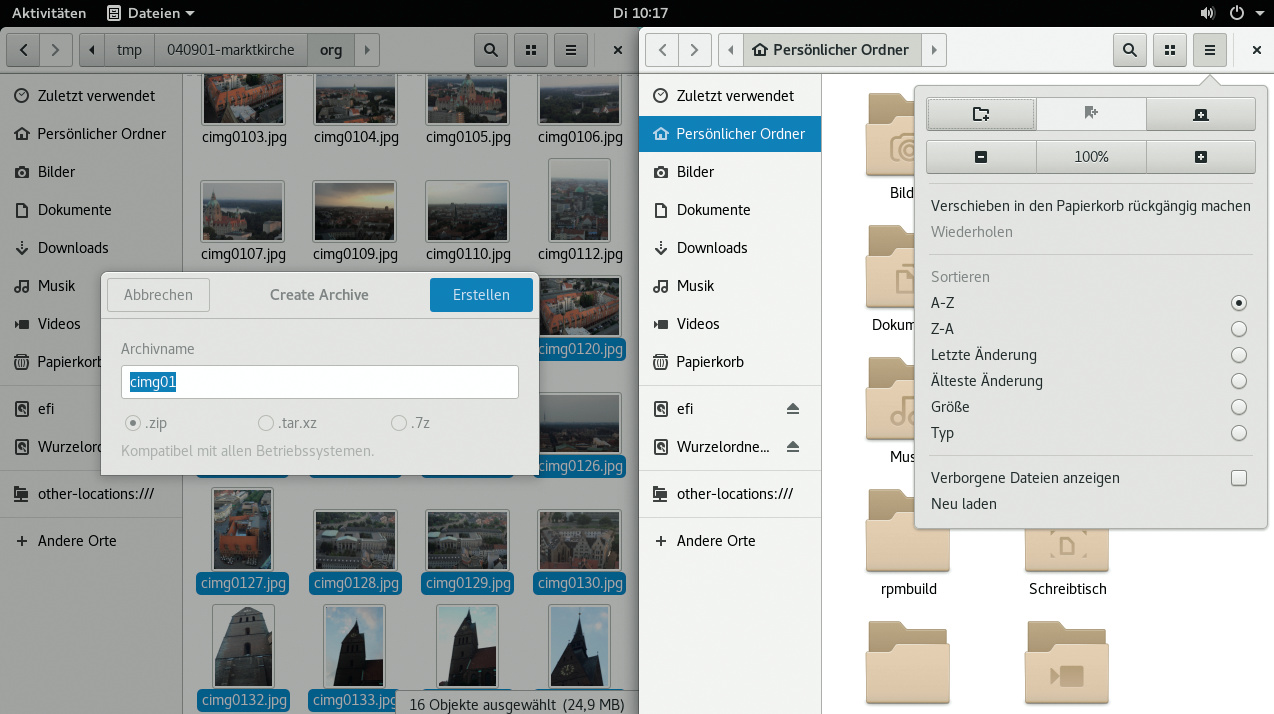This screenshot has height=714, width=1274.
Task: Click the new folder icon in popover
Action: tap(981, 114)
